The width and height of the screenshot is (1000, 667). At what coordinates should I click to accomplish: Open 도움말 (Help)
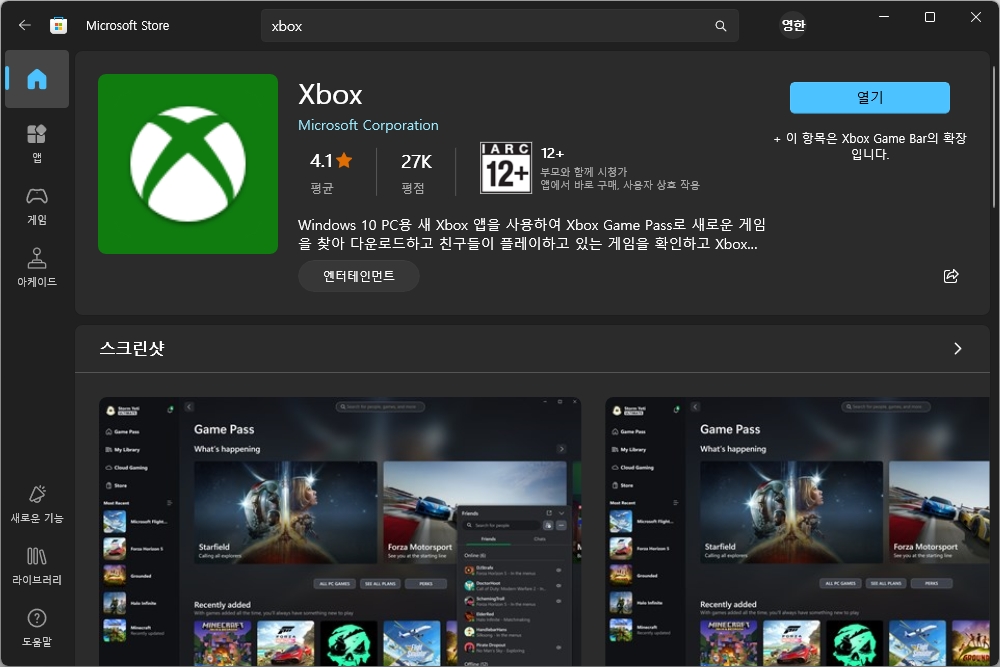tap(37, 628)
